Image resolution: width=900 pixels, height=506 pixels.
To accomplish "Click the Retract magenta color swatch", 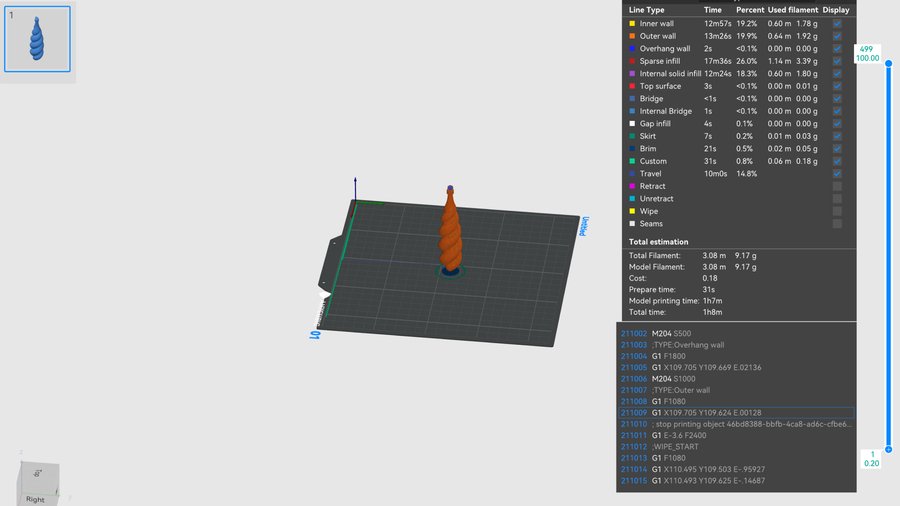I will click(x=632, y=186).
